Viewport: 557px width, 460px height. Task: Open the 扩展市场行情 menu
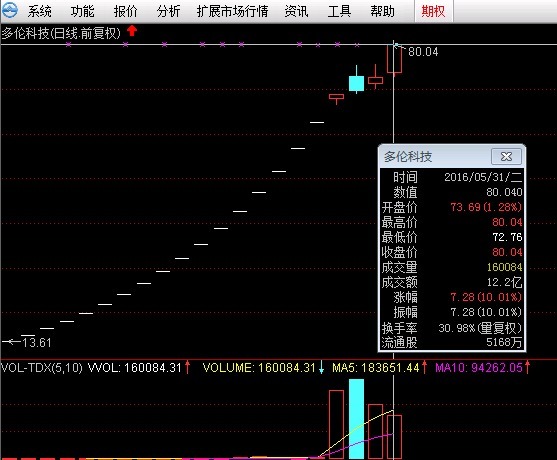(233, 11)
